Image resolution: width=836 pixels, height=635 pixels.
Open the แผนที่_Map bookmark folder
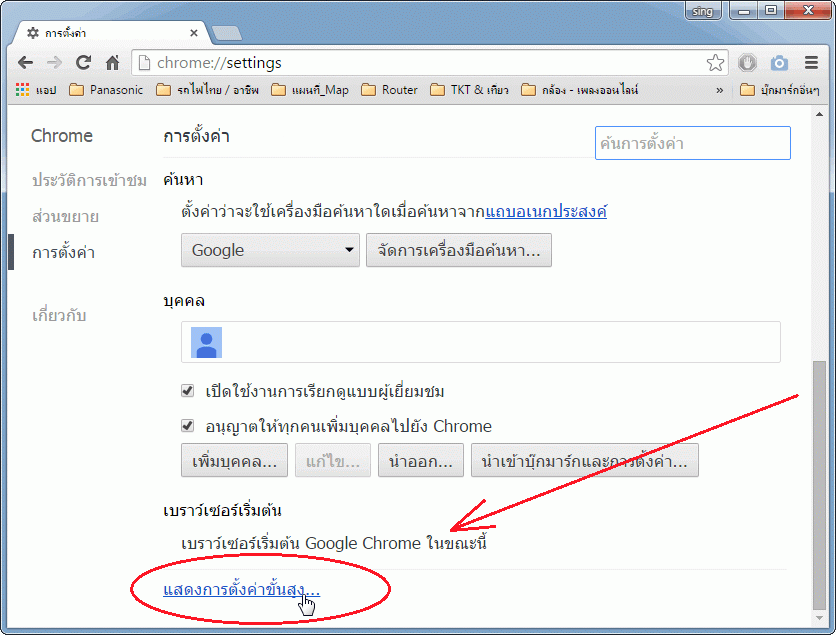click(x=310, y=90)
